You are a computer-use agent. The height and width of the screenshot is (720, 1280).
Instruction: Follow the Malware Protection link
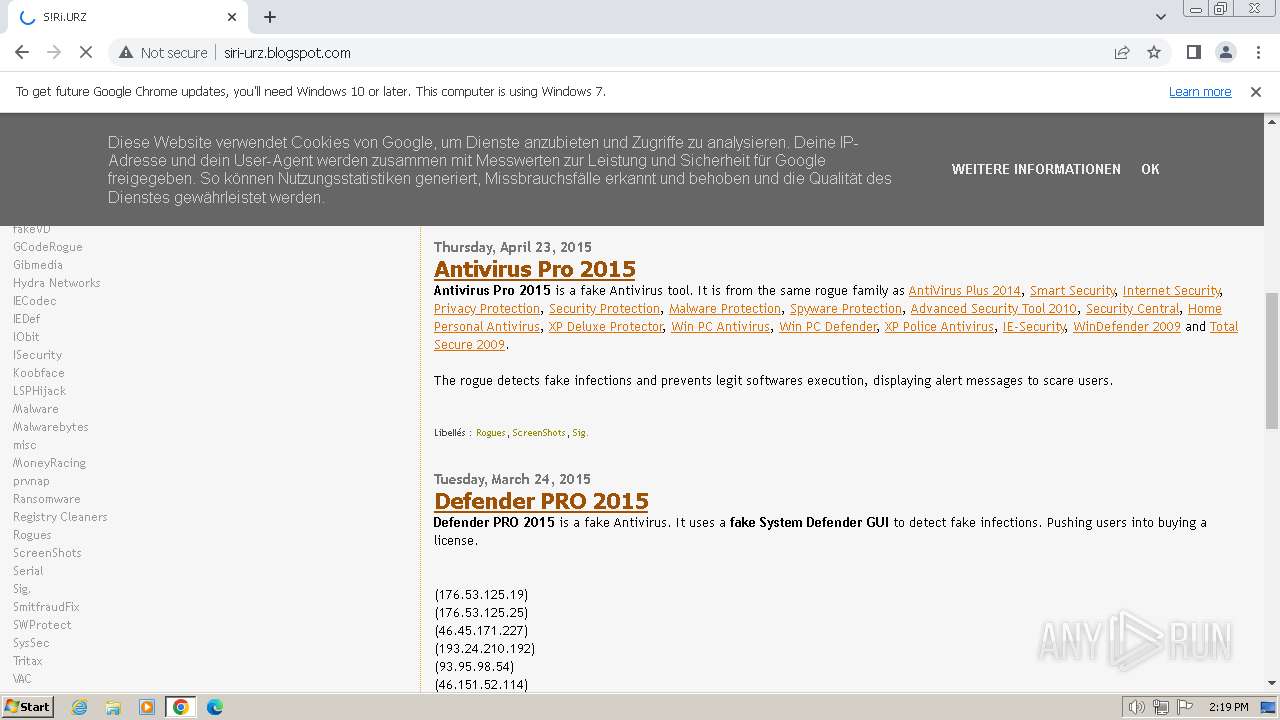725,309
